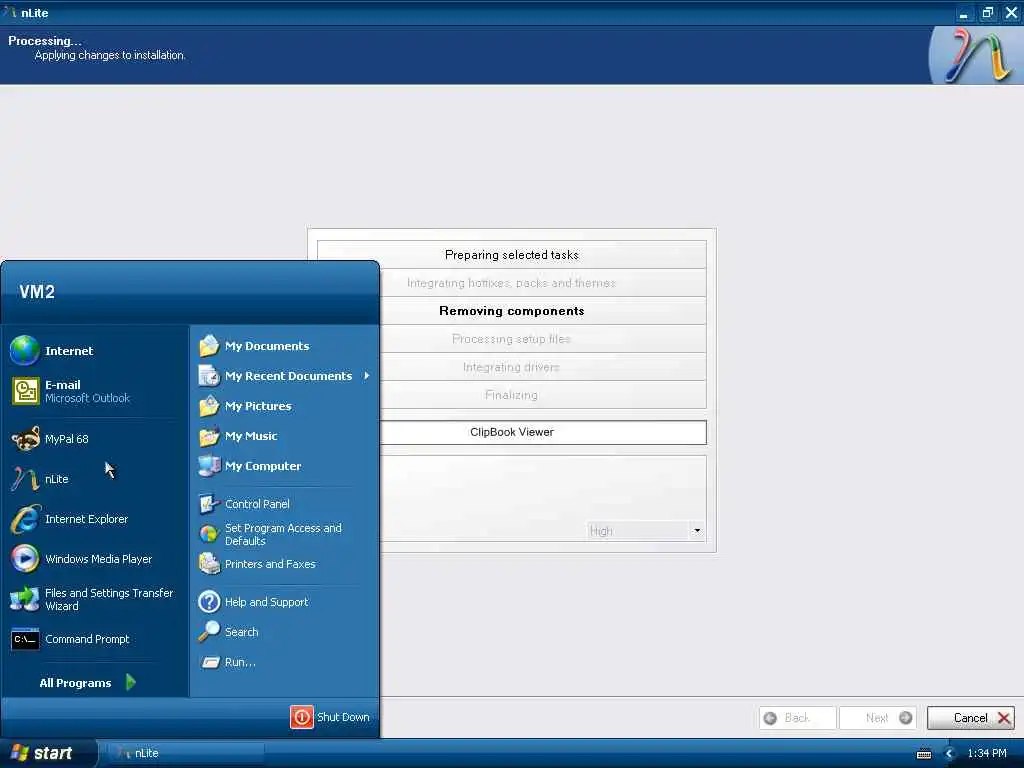The image size is (1024, 768).
Task: Open Files and Settings Transfer Wizard icon
Action: pos(25,599)
